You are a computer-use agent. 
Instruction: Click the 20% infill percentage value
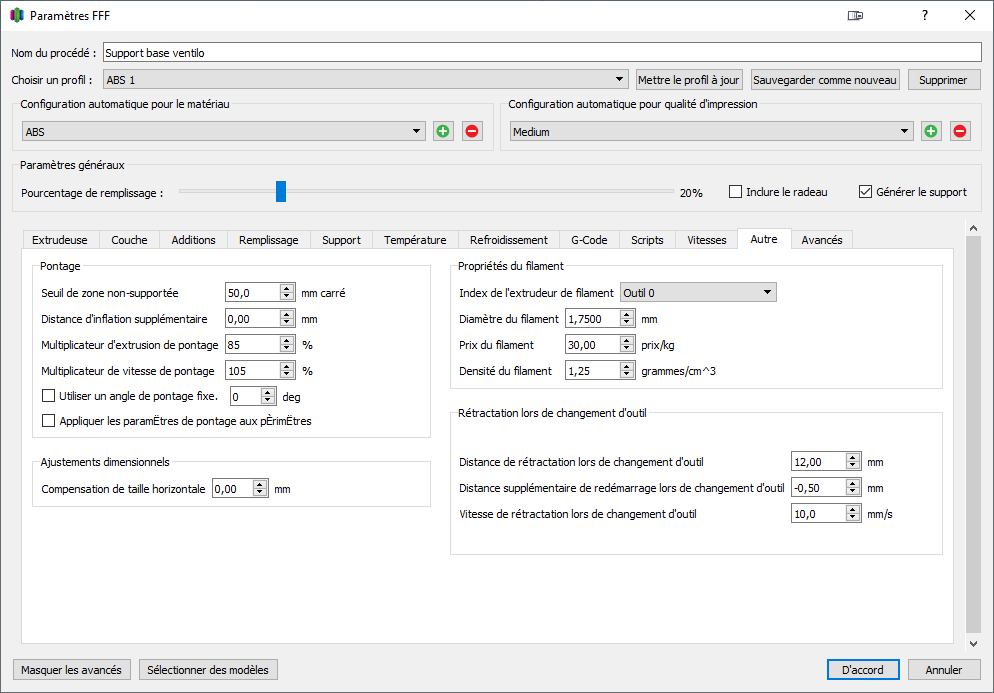click(691, 193)
